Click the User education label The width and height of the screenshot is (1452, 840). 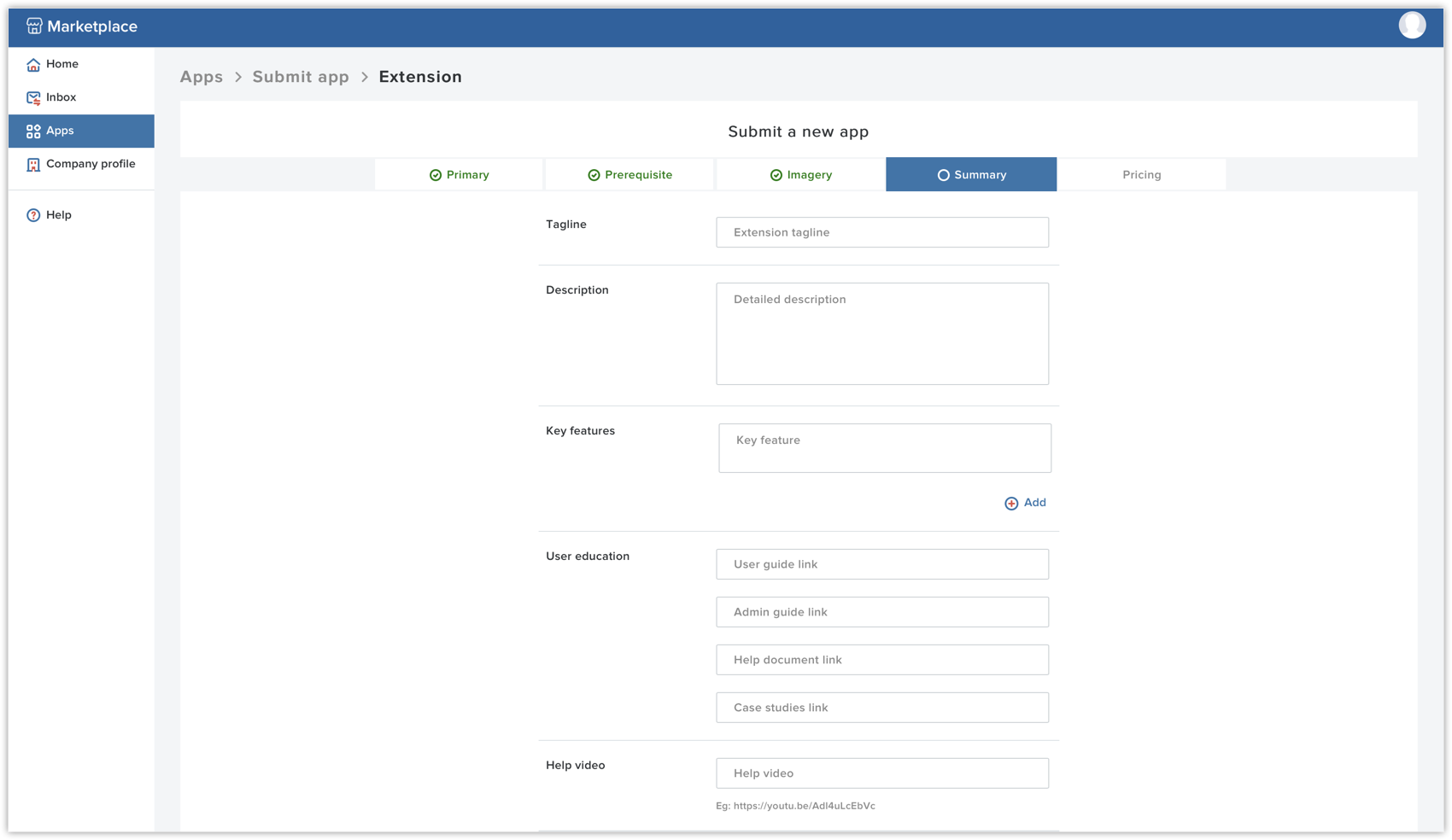click(x=588, y=557)
